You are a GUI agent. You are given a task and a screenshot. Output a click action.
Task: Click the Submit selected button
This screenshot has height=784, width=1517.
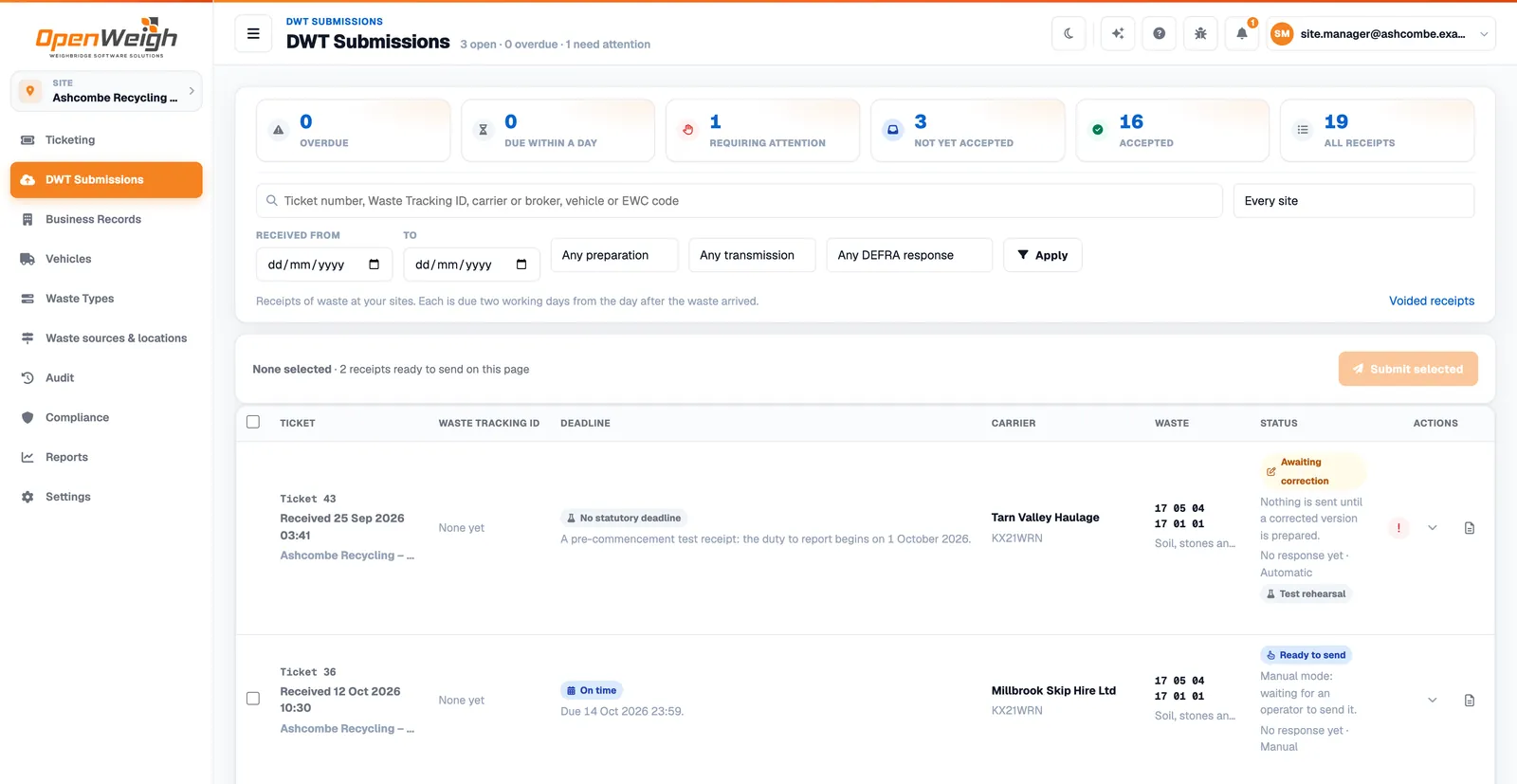point(1408,369)
